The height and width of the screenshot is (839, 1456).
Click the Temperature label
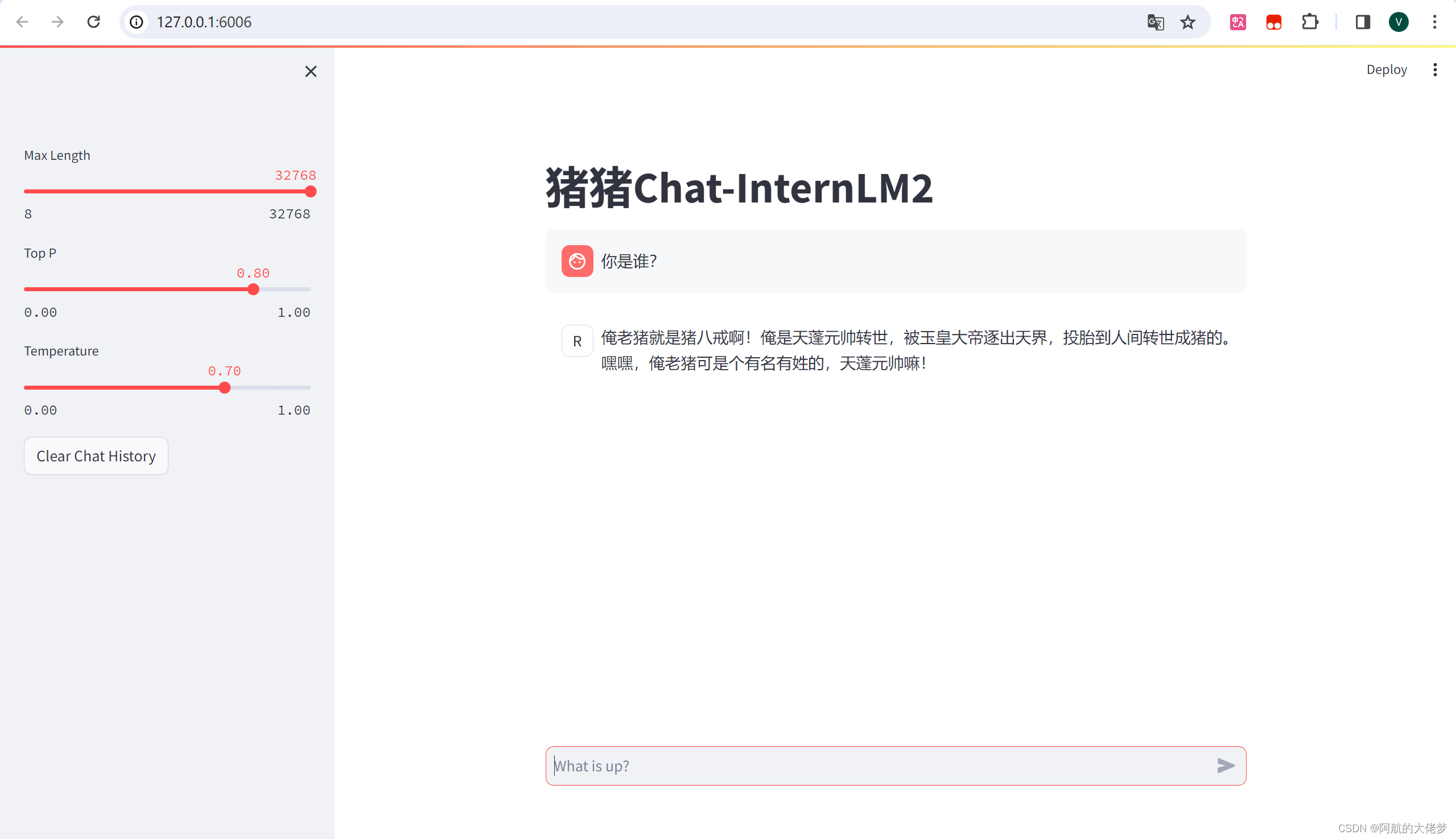tap(61, 351)
